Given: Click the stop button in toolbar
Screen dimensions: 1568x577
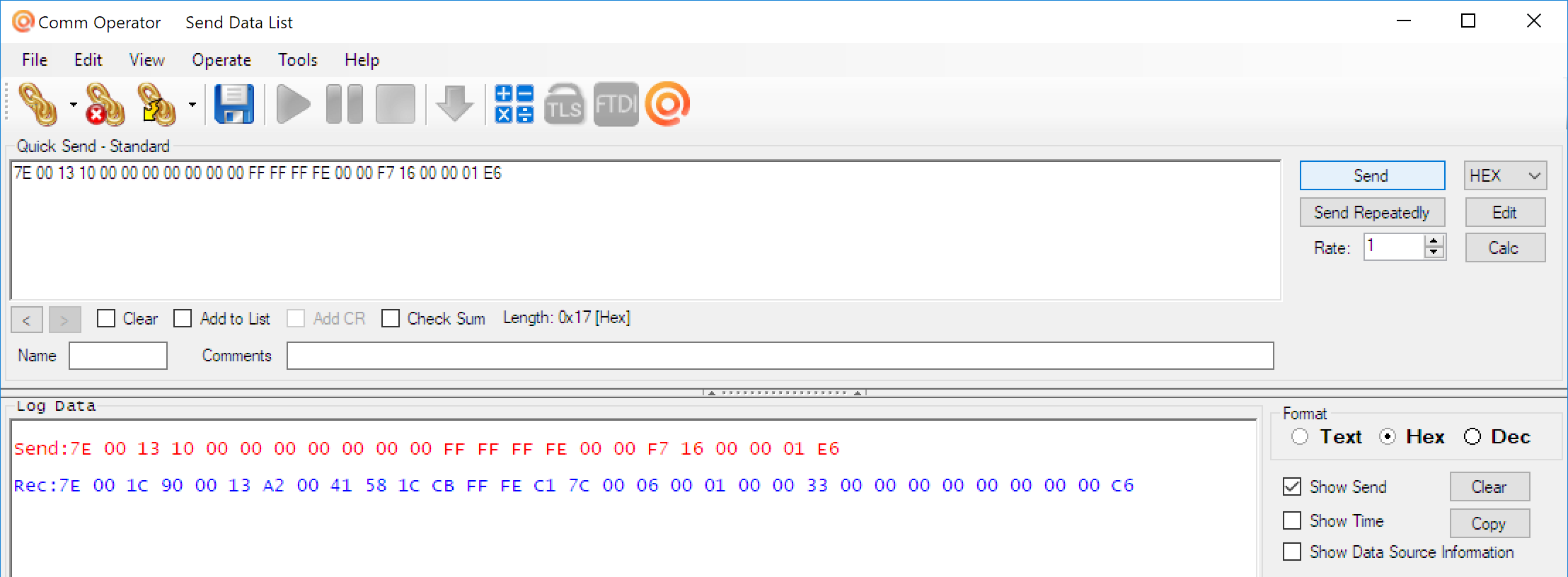Looking at the screenshot, I should pos(396,104).
